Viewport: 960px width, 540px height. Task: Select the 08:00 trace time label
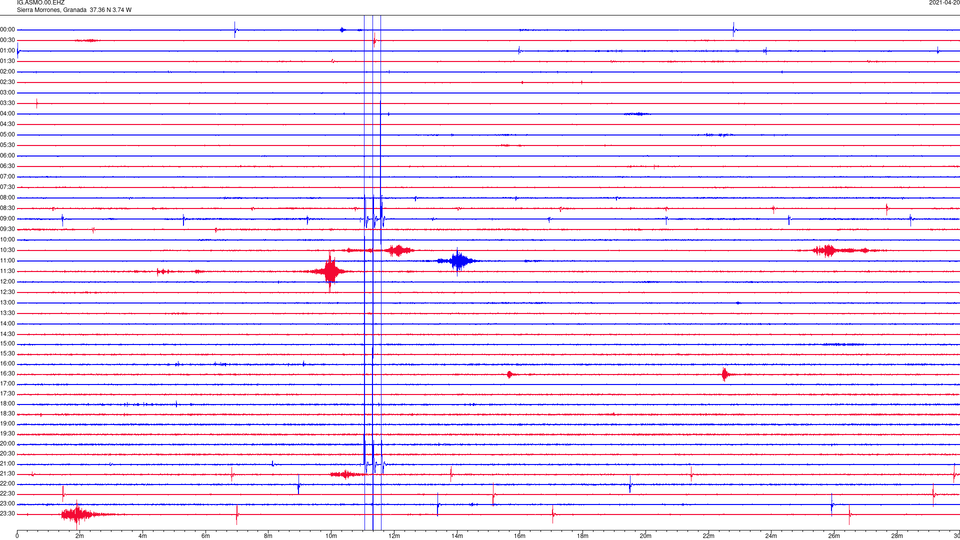7,198
